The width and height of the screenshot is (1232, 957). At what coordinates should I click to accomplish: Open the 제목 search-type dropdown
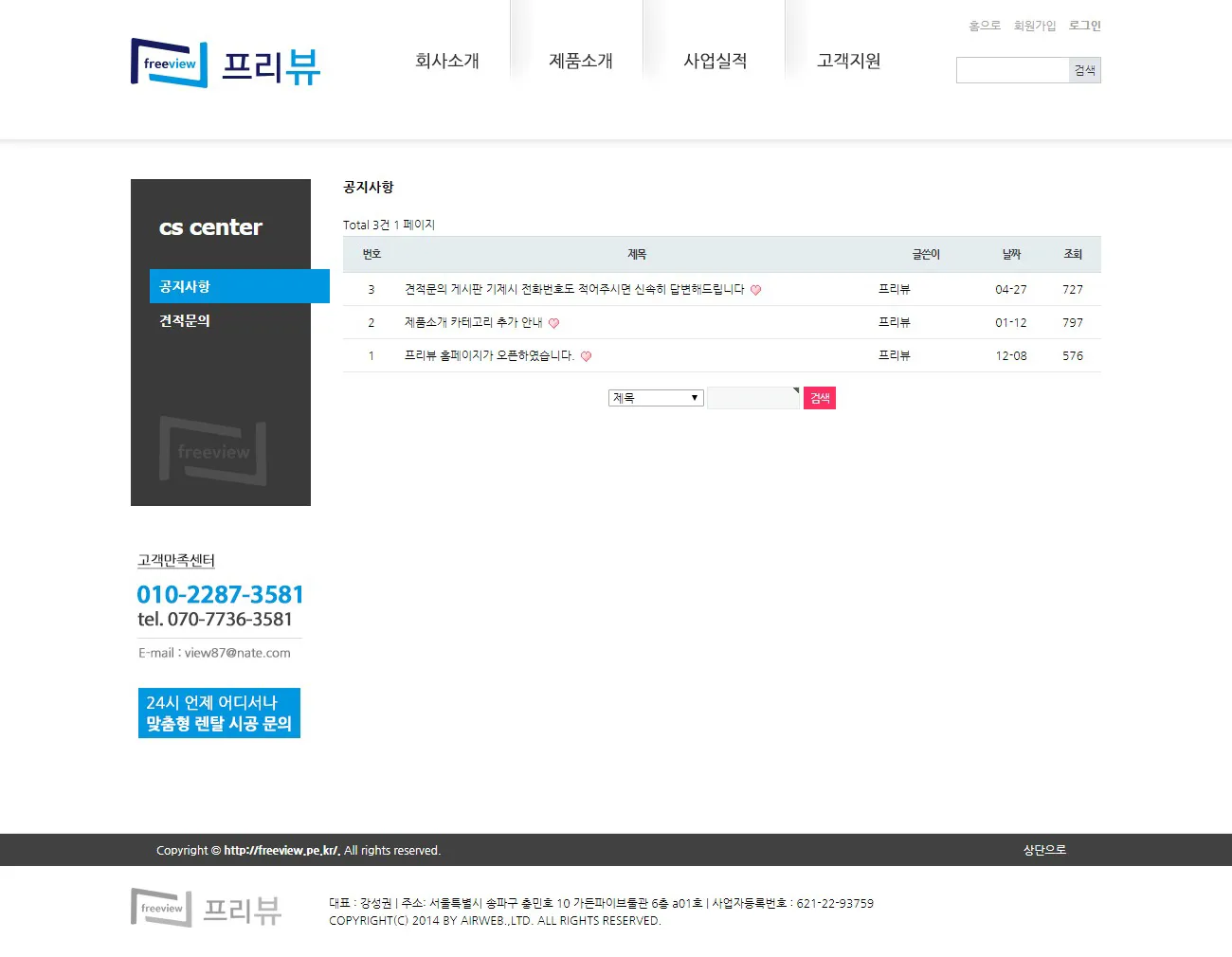coord(656,398)
